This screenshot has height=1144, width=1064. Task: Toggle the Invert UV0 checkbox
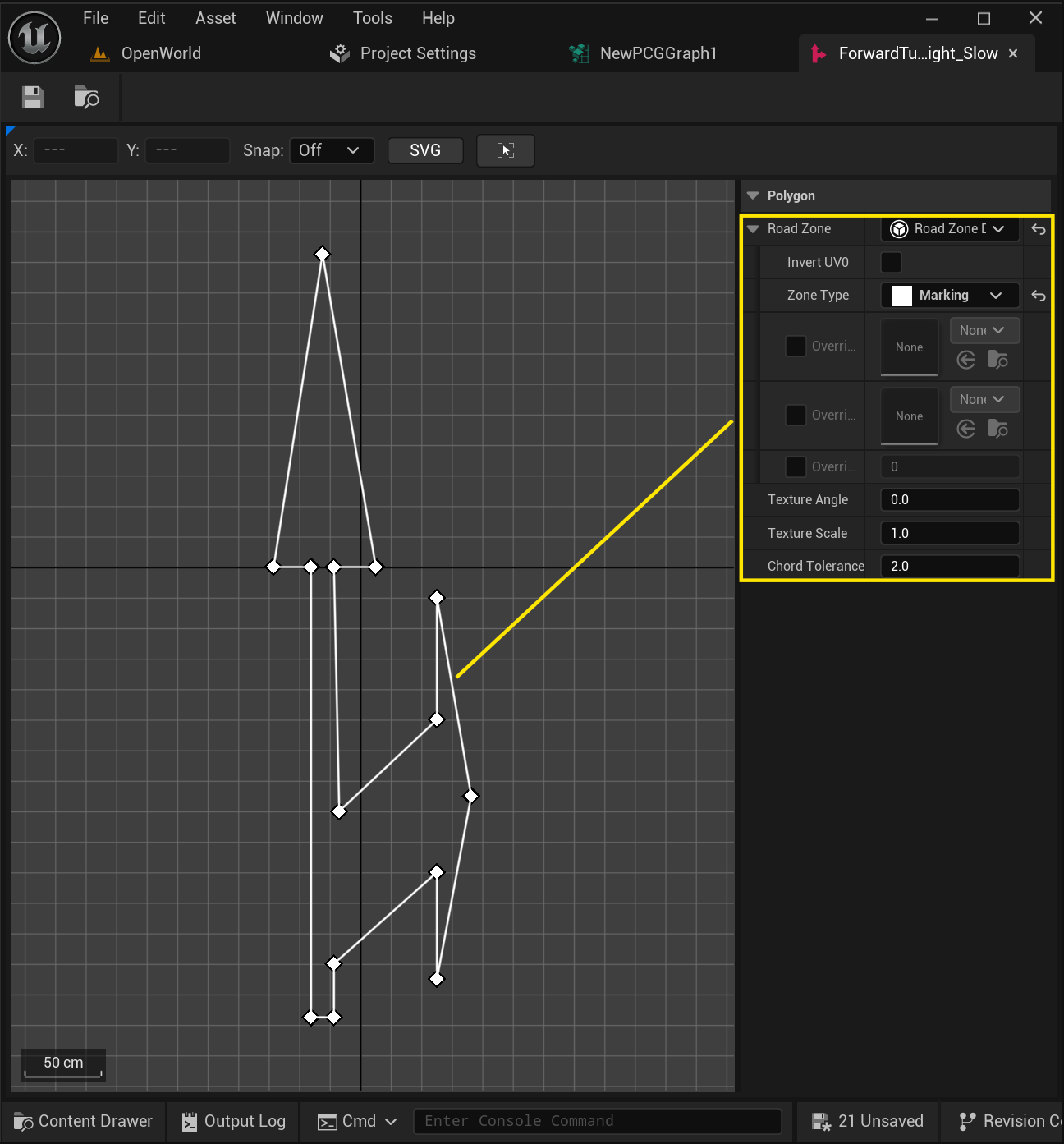pyautogui.click(x=891, y=262)
